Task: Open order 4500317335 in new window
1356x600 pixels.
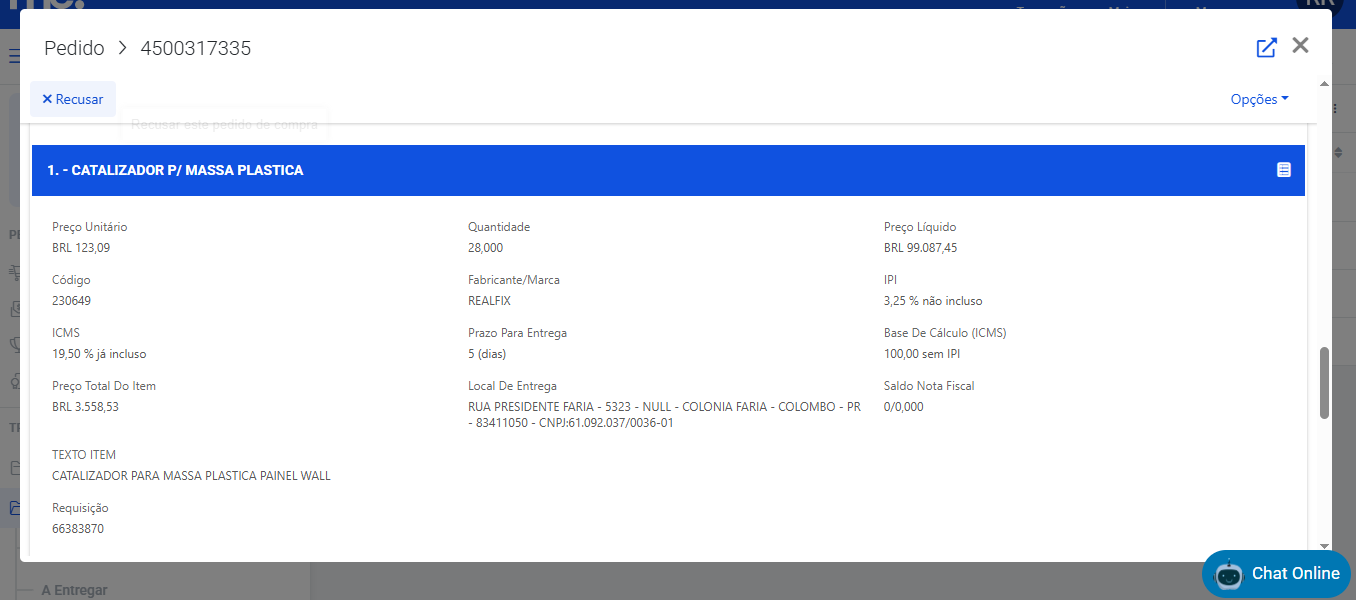Action: tap(1266, 47)
